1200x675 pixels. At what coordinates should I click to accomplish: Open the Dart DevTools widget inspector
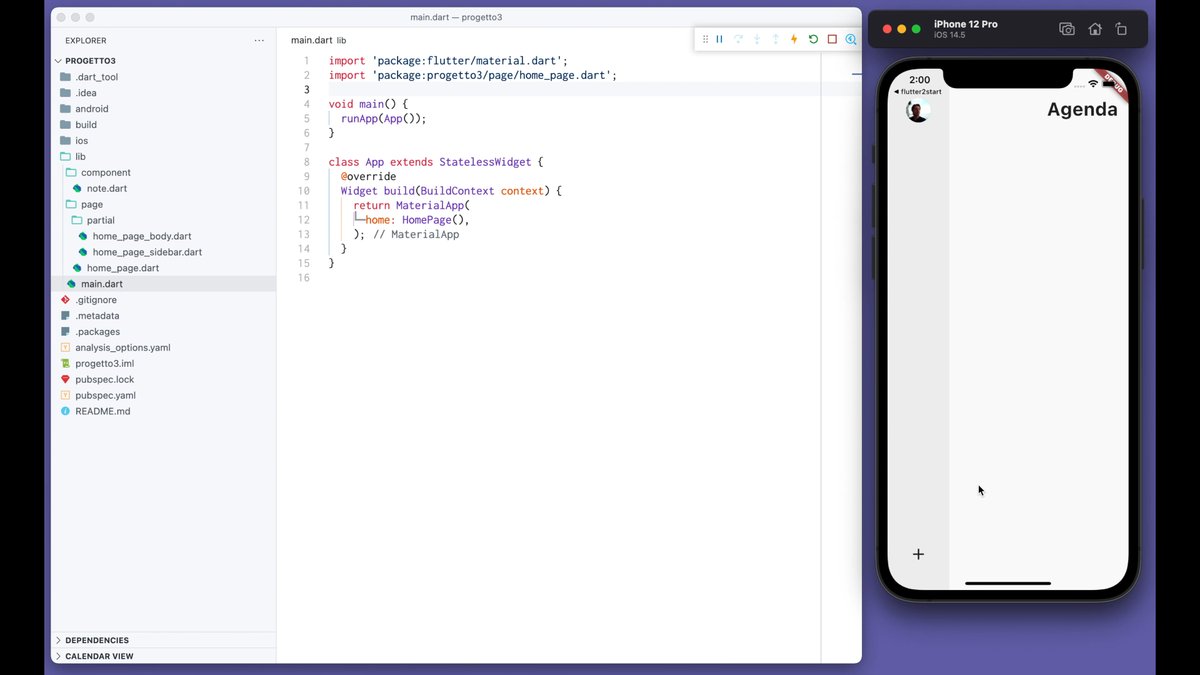point(851,39)
